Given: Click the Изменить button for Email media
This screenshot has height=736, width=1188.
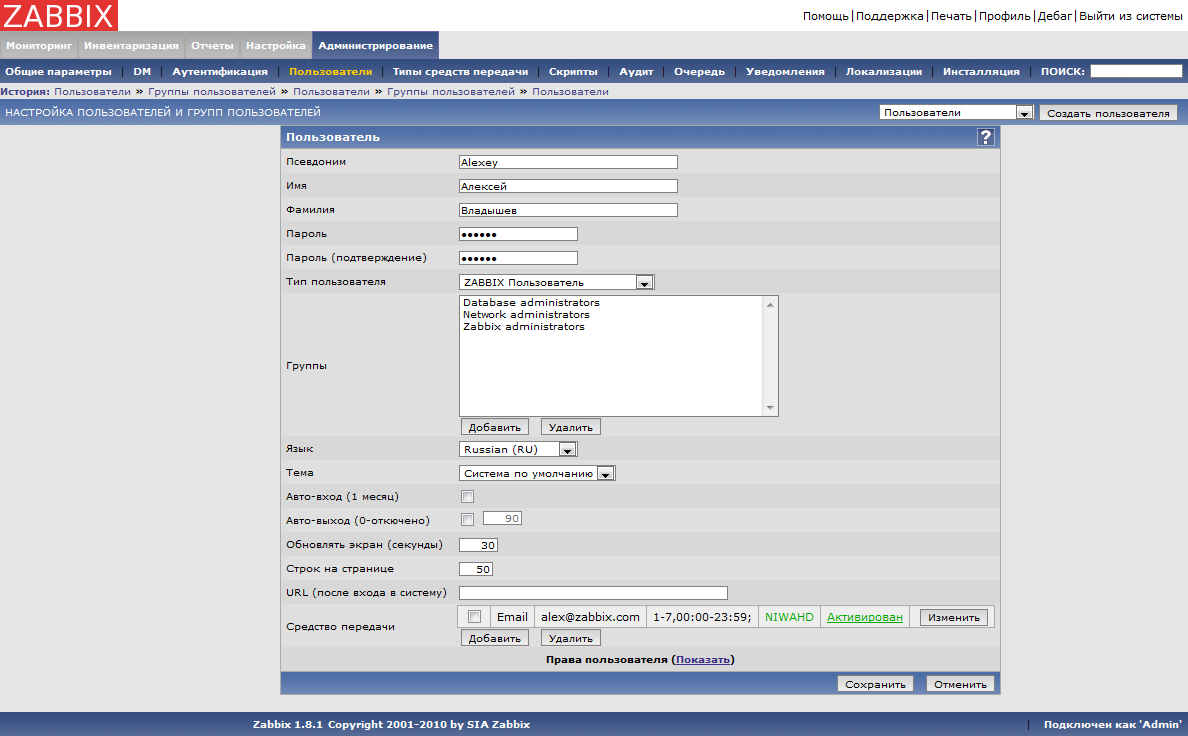Looking at the screenshot, I should [x=954, y=617].
